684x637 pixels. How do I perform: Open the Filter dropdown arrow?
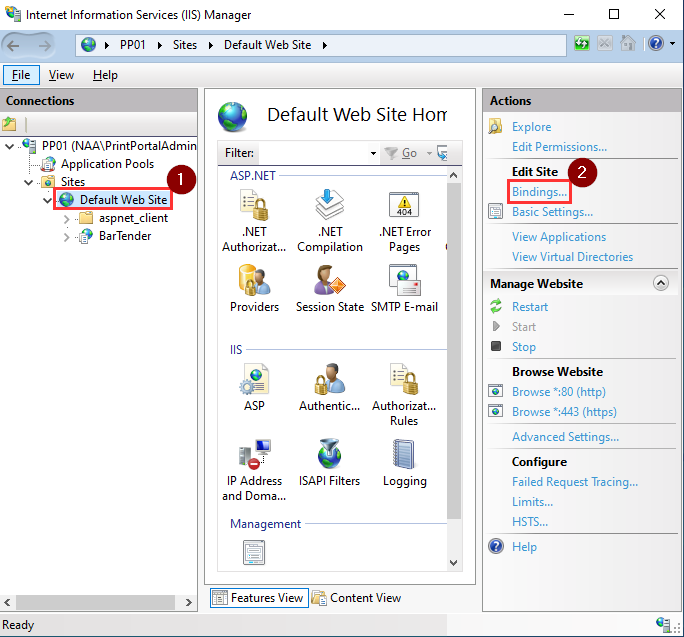pyautogui.click(x=373, y=153)
